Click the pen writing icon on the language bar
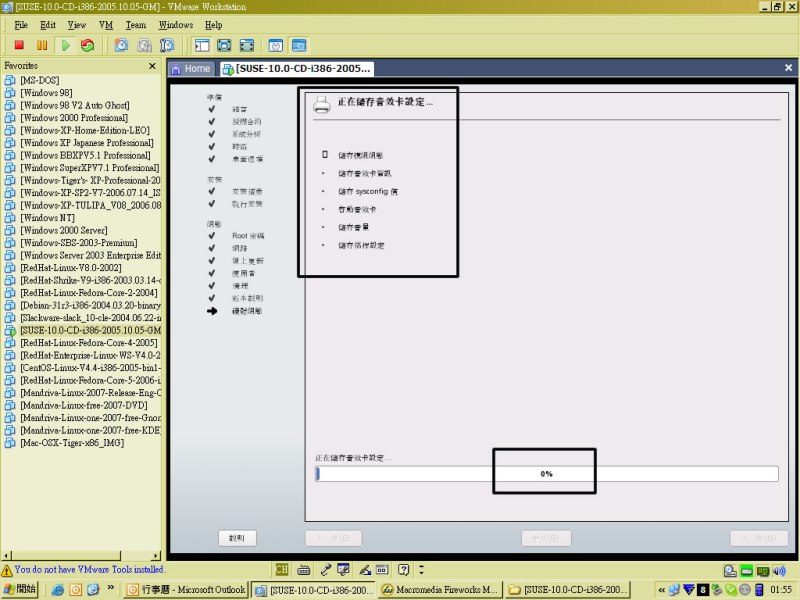This screenshot has width=800, height=600. [365, 569]
